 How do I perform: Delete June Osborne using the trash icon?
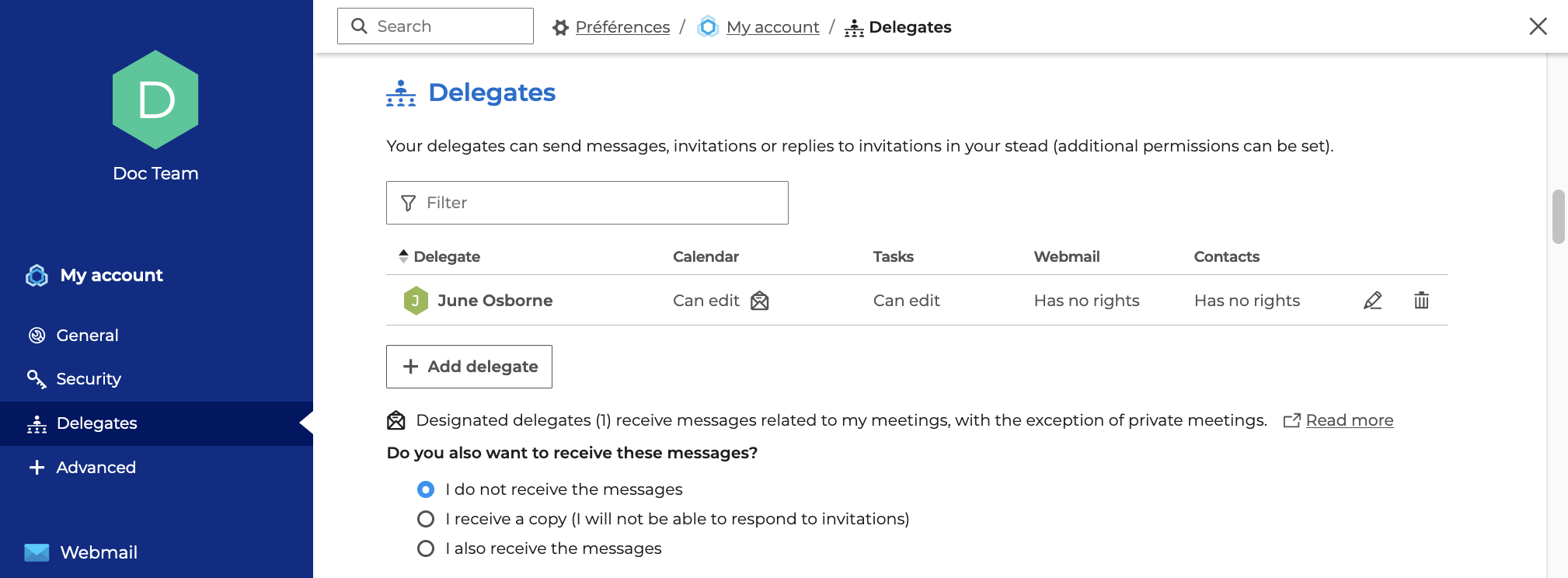(x=1421, y=301)
